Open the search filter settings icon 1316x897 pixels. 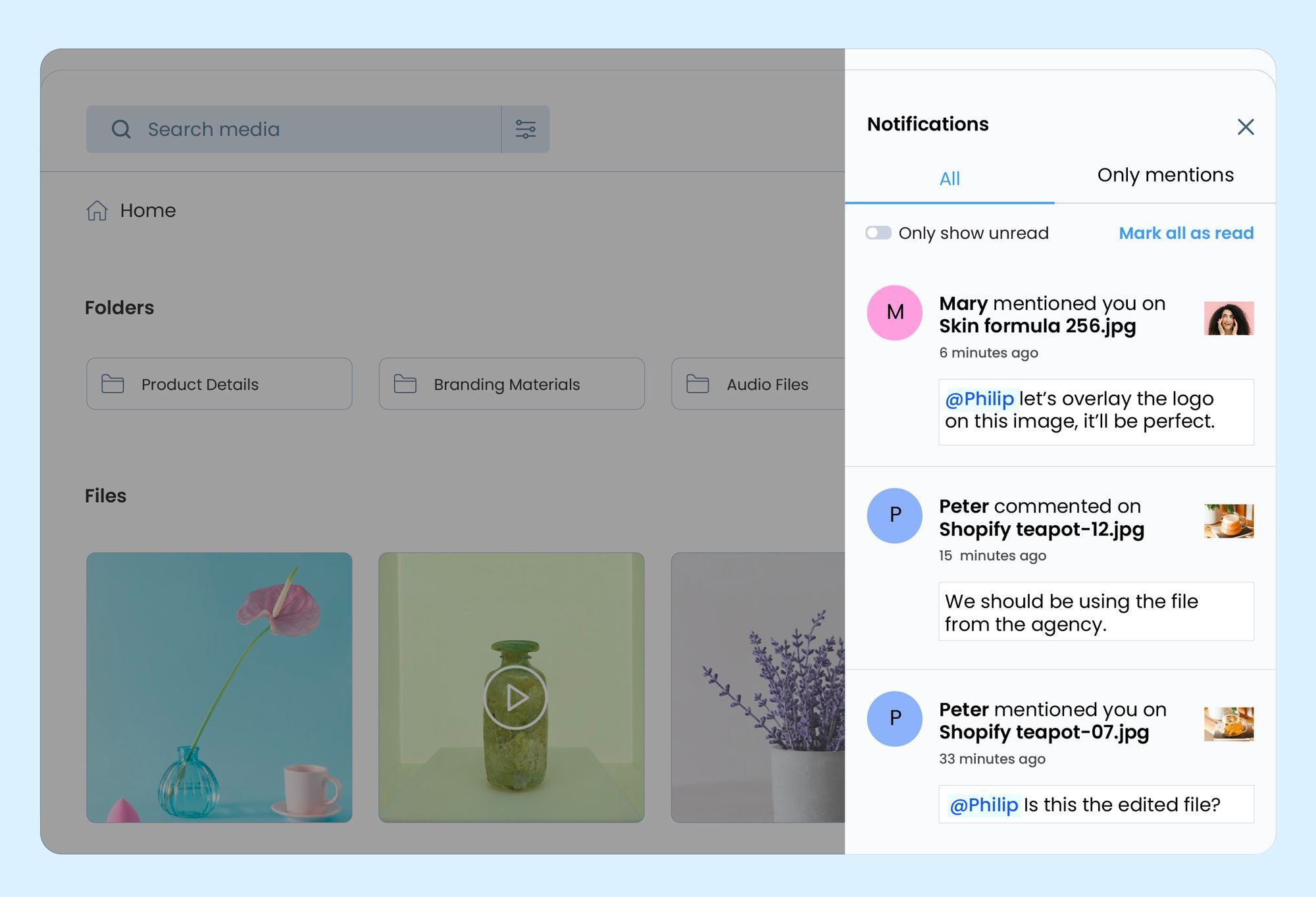click(525, 129)
